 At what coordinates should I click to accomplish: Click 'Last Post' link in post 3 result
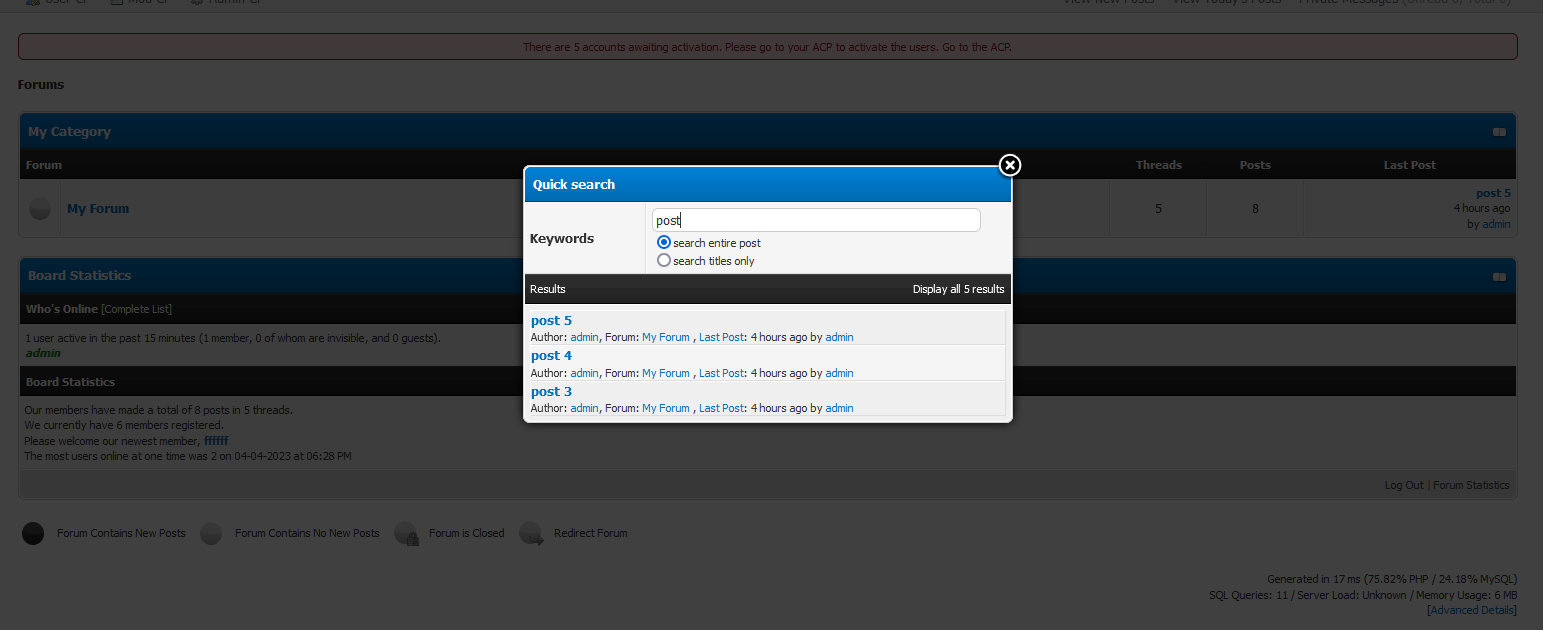[721, 408]
